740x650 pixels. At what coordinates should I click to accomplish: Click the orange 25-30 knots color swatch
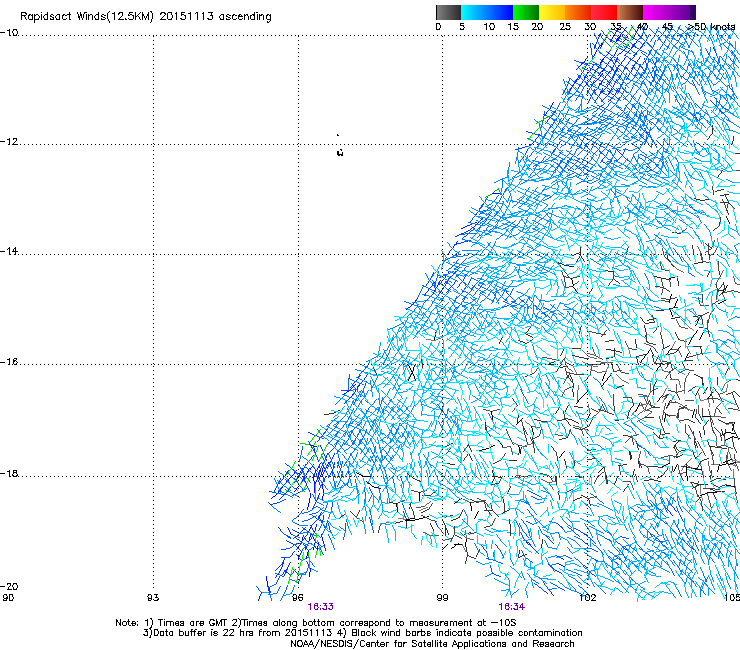click(x=578, y=12)
